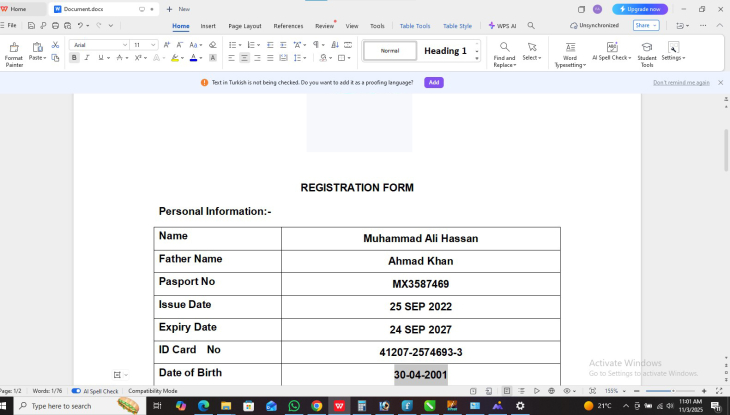Switch to the Insert tab
This screenshot has width=730, height=415.
[x=208, y=26]
